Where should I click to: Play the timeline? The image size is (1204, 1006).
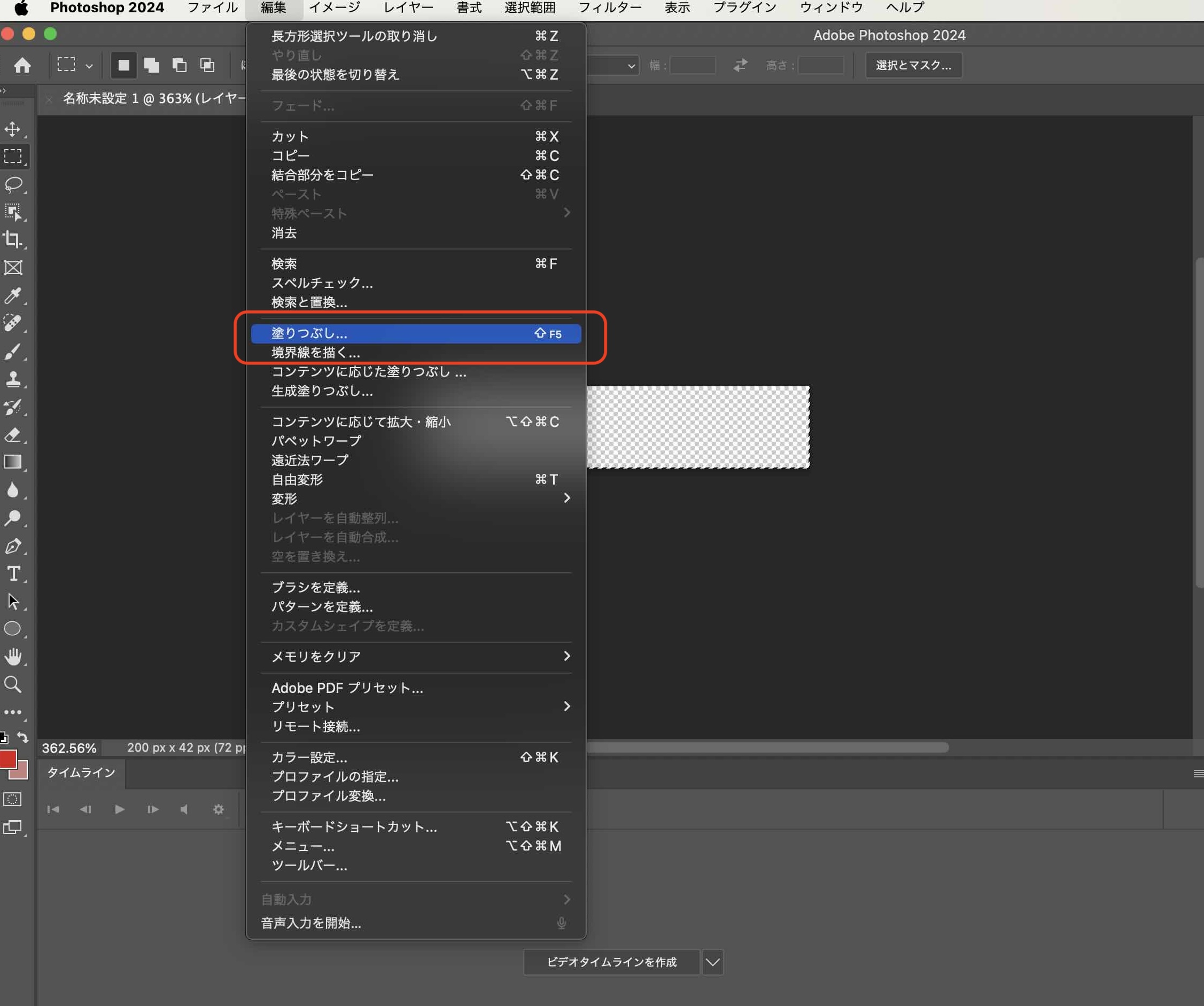119,810
